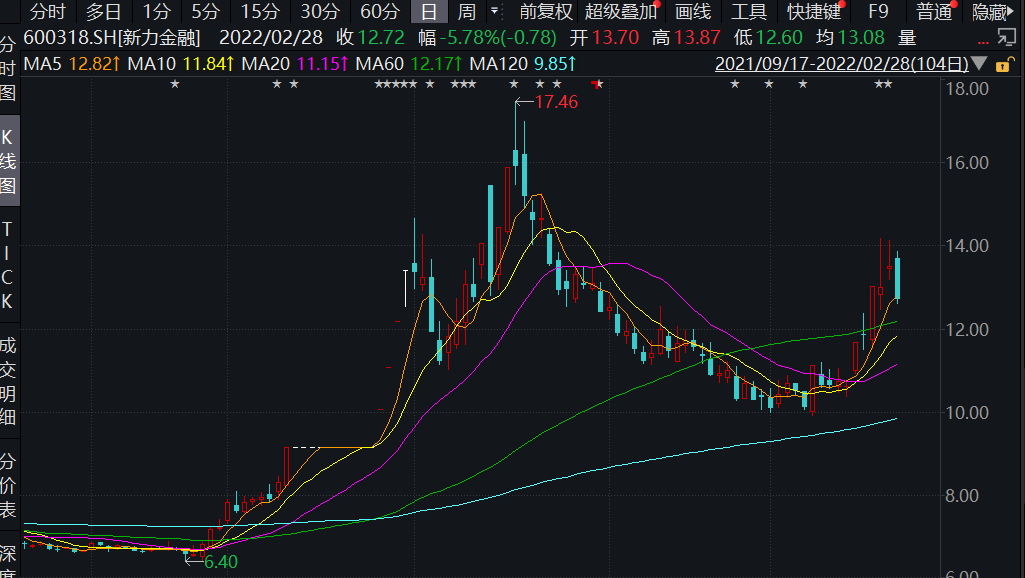Expand the date range dropdown triangle
This screenshot has height=578, width=1025.
point(979,64)
